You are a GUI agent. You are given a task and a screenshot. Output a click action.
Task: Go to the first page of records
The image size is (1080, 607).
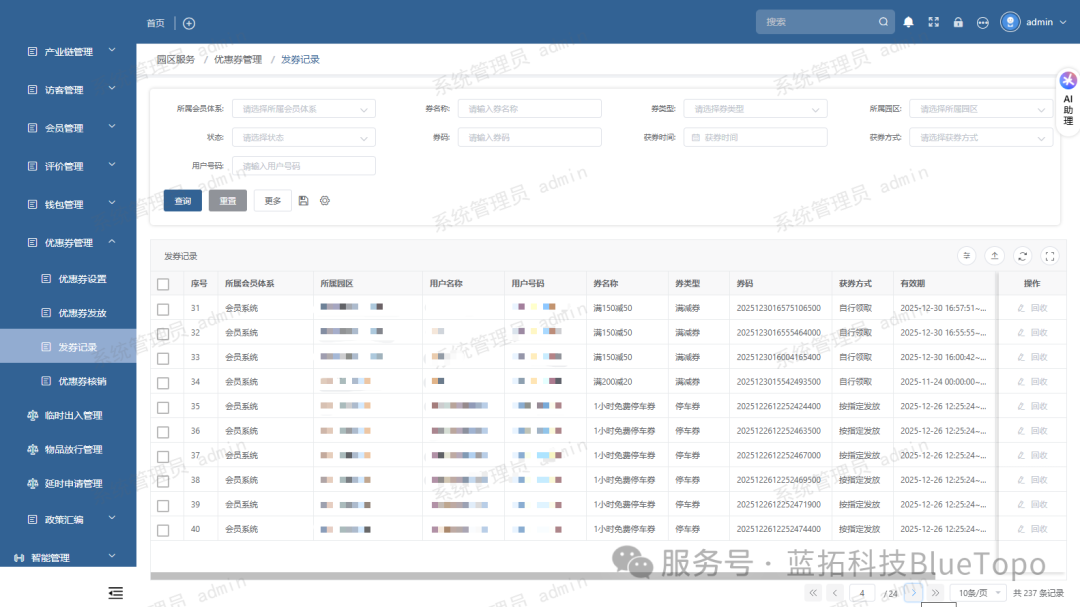[813, 593]
